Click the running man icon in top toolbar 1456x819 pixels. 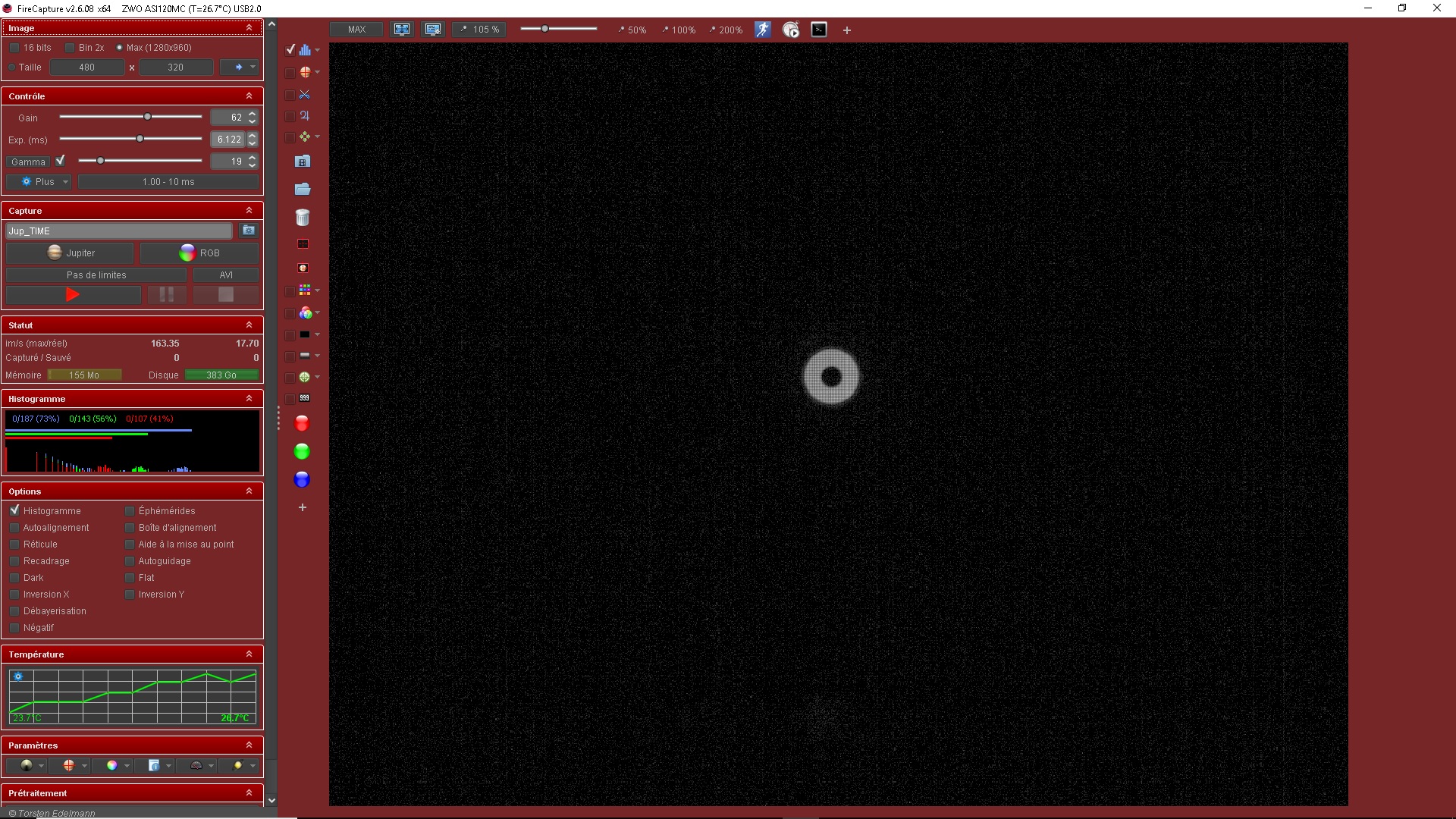pyautogui.click(x=762, y=30)
